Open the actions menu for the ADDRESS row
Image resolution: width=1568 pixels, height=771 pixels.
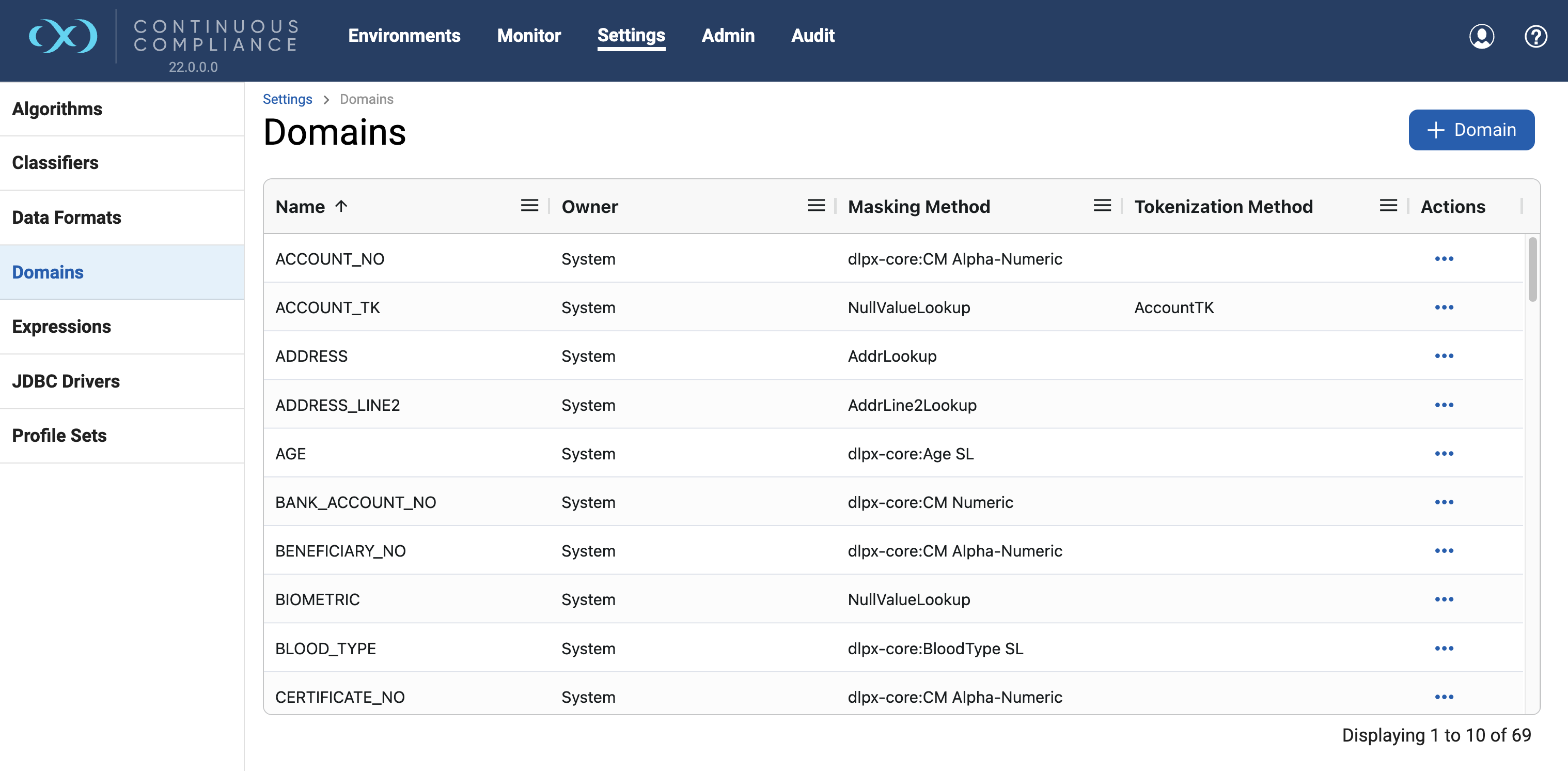1446,356
